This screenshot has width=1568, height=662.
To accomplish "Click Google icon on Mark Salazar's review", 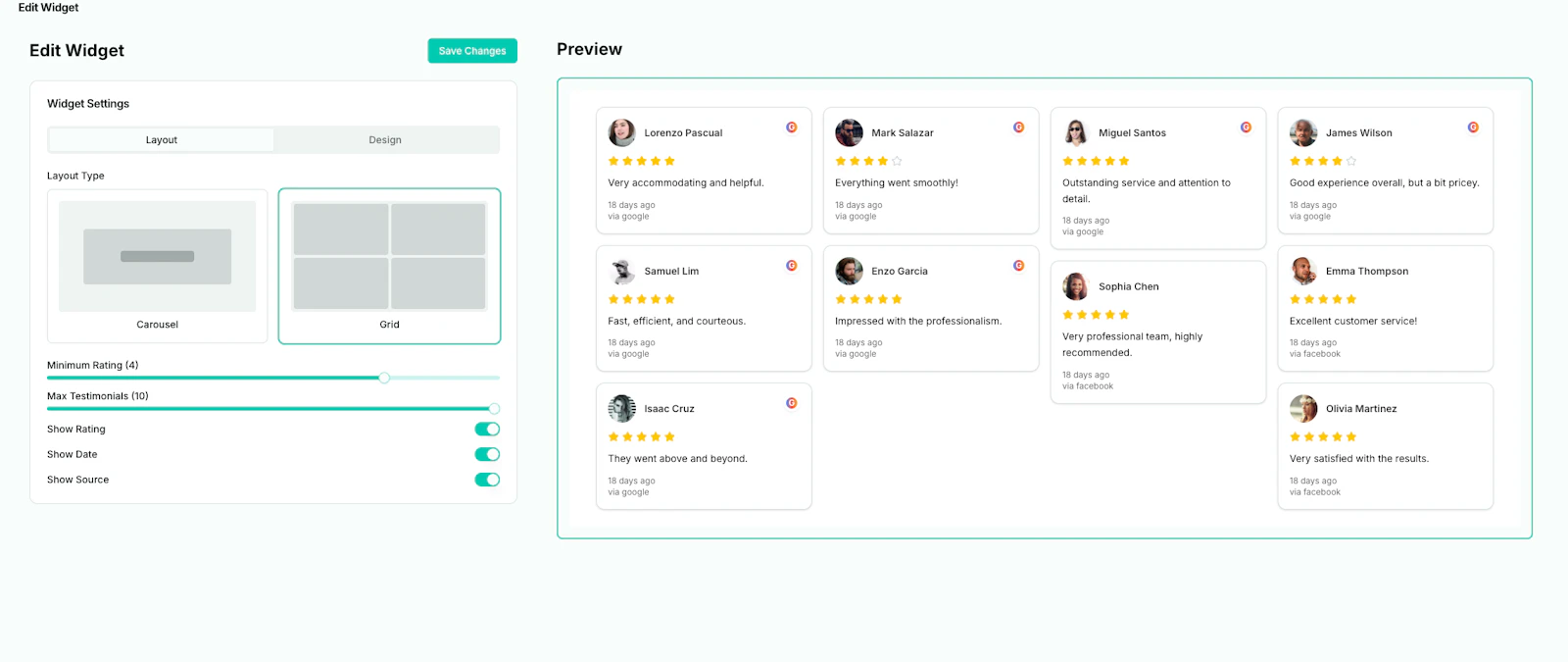I will coord(1019,127).
